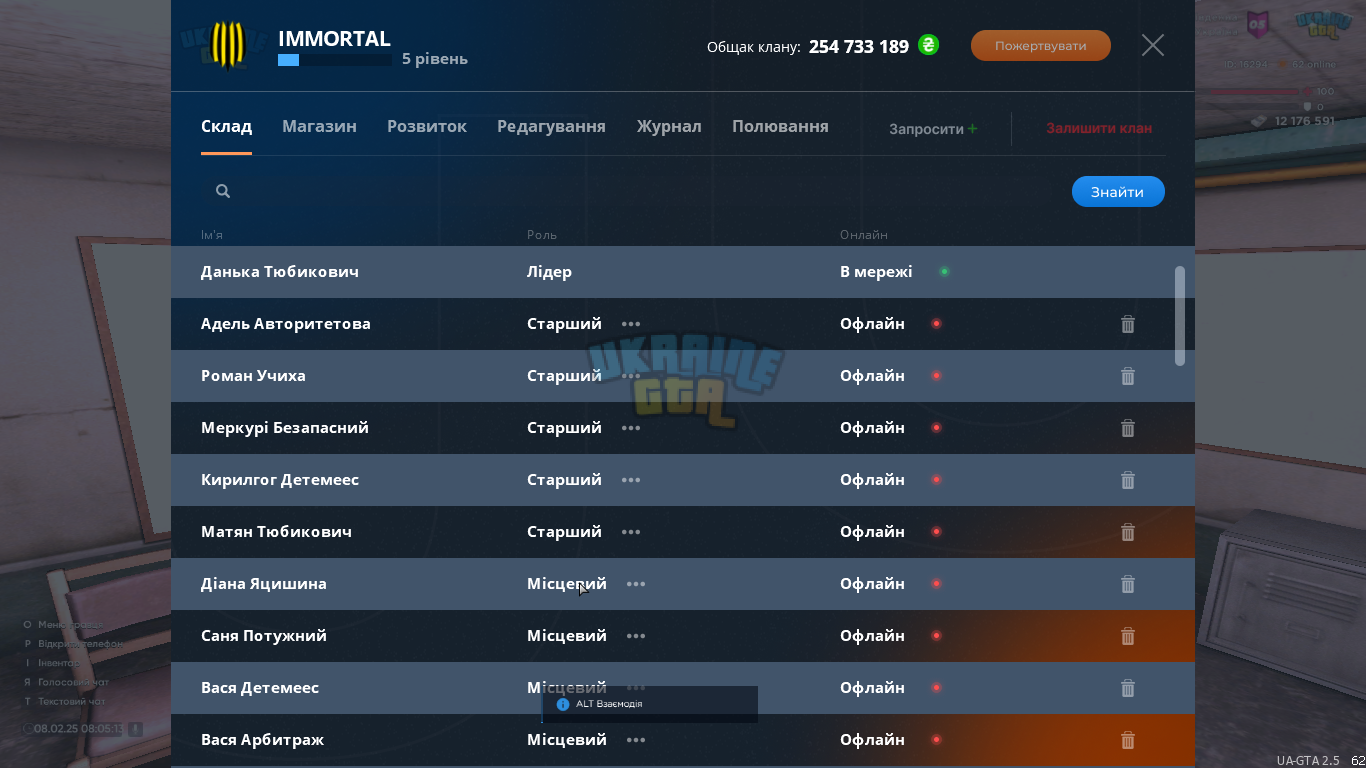Click the Лідер role label

pos(549,272)
